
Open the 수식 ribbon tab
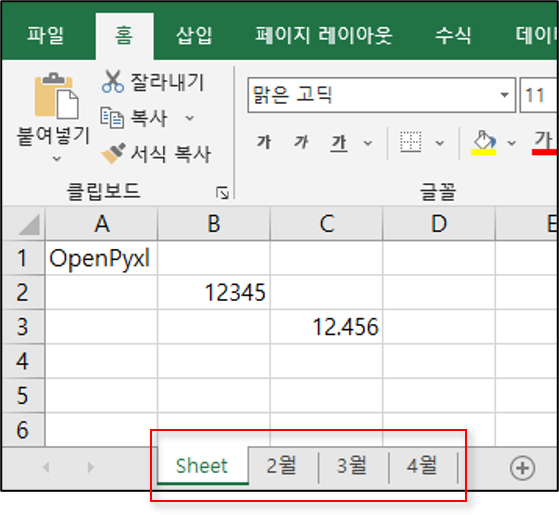point(453,36)
